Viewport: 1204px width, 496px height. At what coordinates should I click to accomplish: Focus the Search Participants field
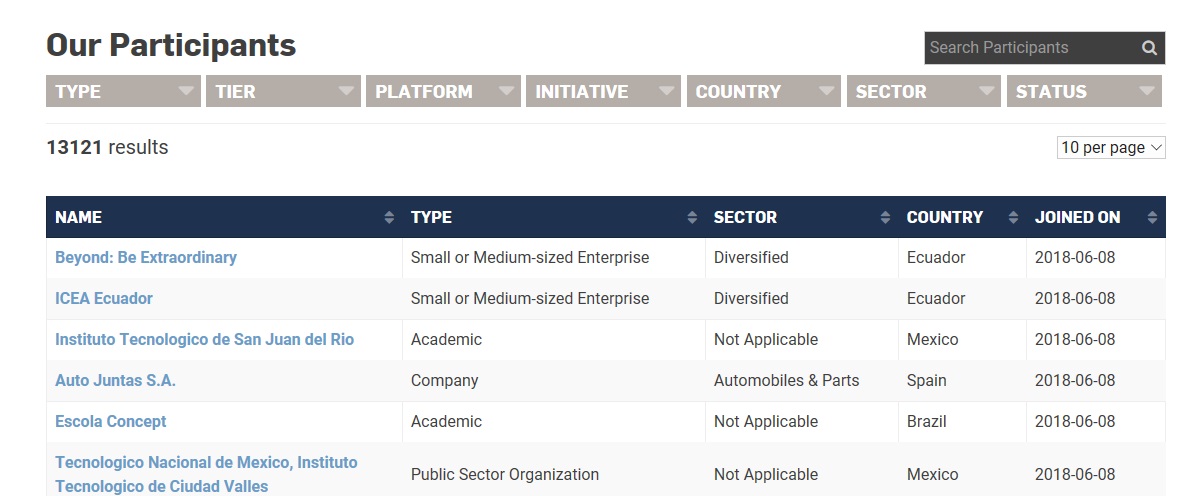pos(1030,48)
